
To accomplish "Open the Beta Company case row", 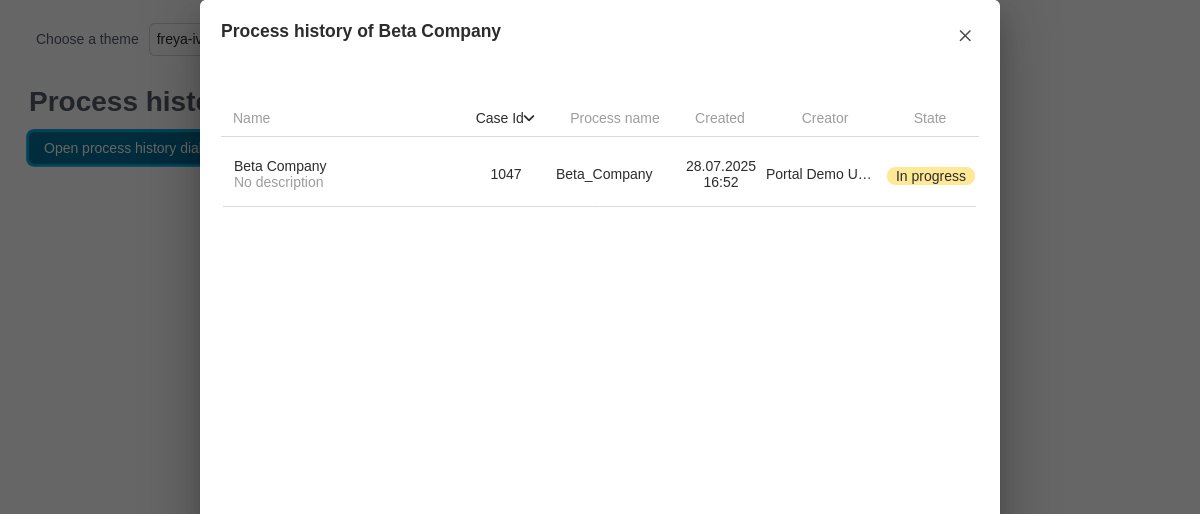I will click(280, 166).
